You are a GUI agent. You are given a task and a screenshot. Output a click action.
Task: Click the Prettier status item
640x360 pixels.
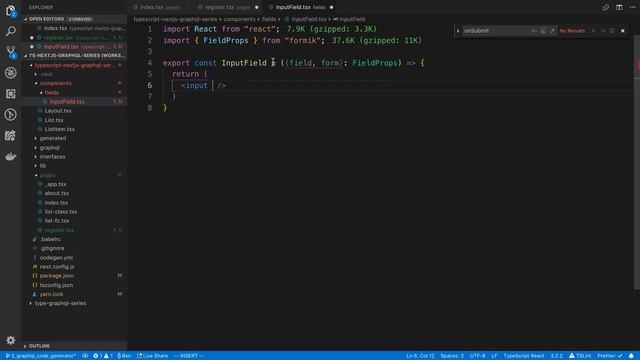610,356
